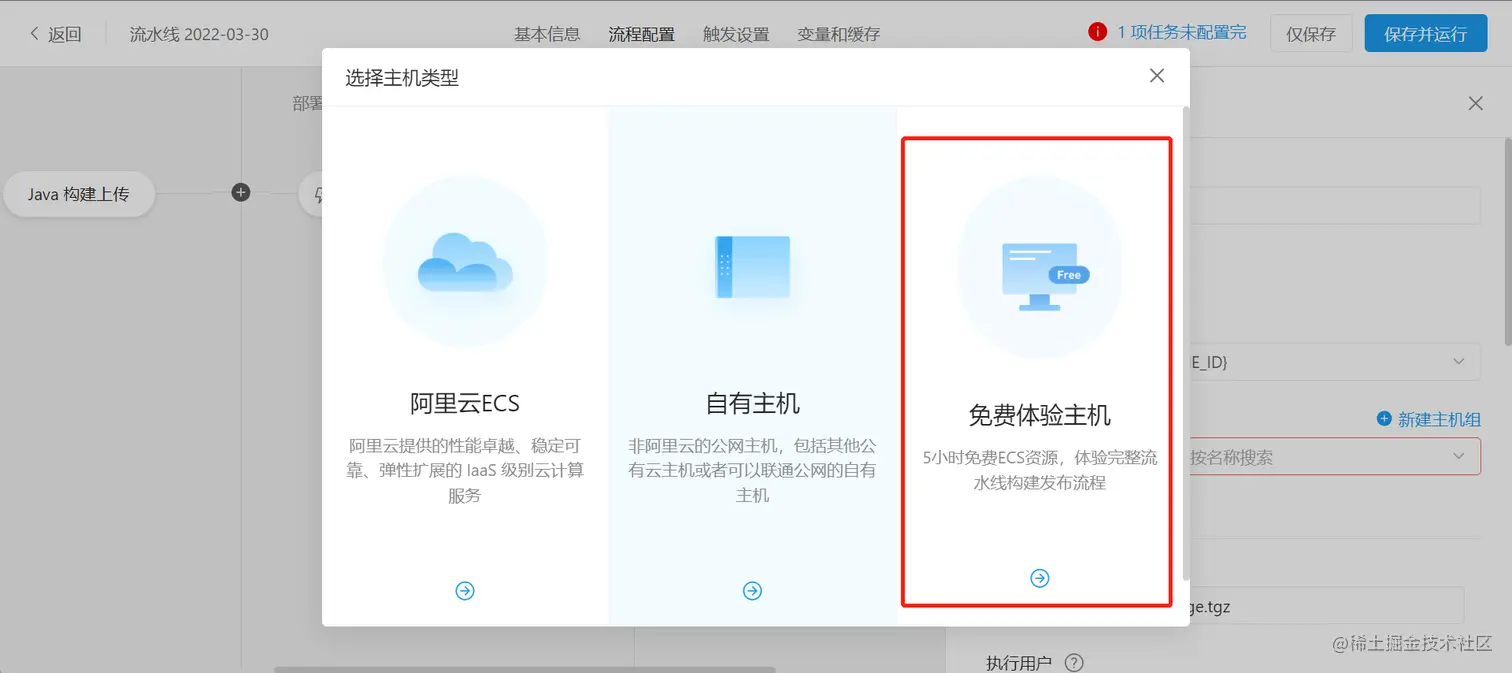Viewport: 1512px width, 673px height.
Task: Click the 选择主机类型 dialog title
Action: pos(402,77)
